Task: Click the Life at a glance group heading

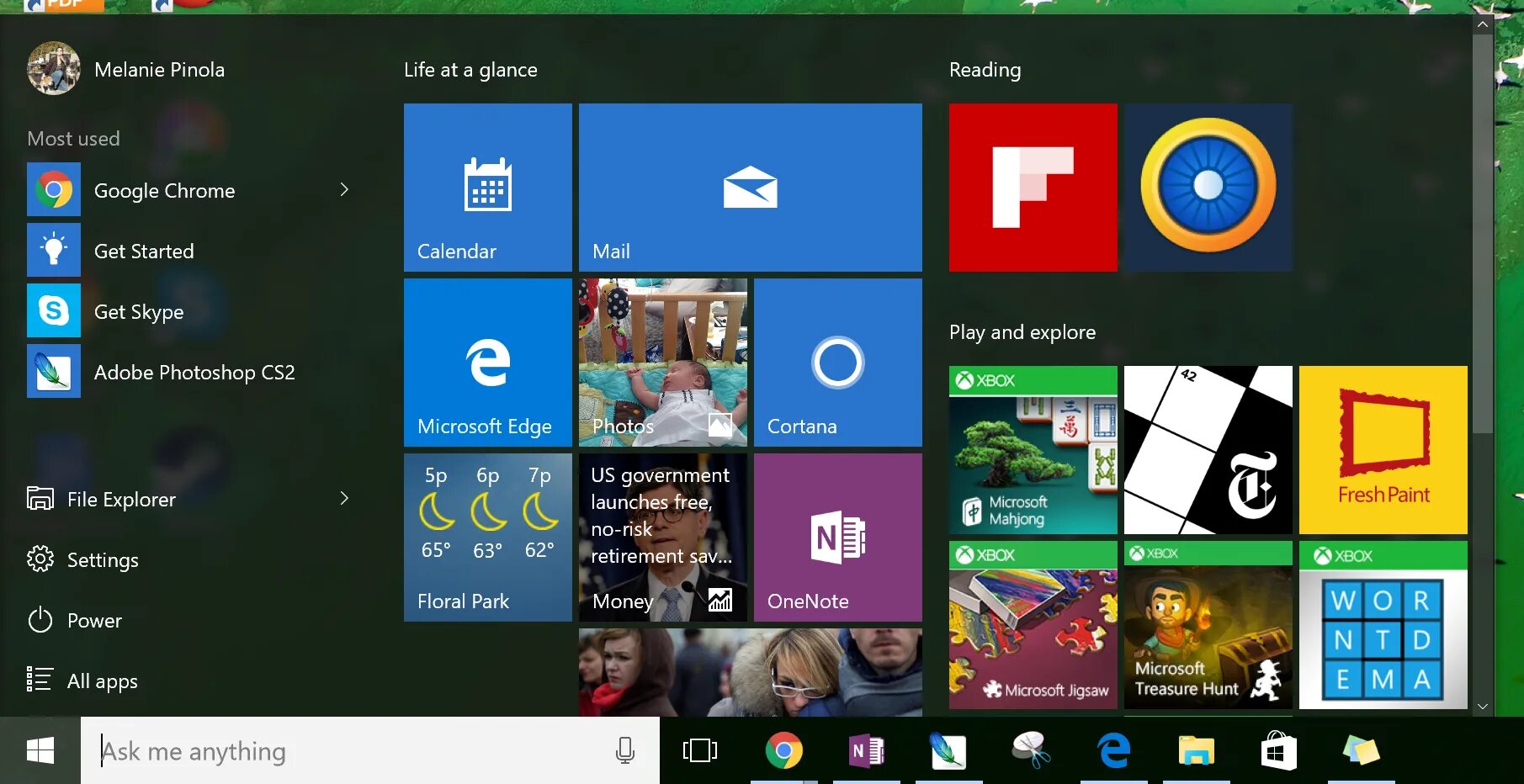Action: coord(470,70)
